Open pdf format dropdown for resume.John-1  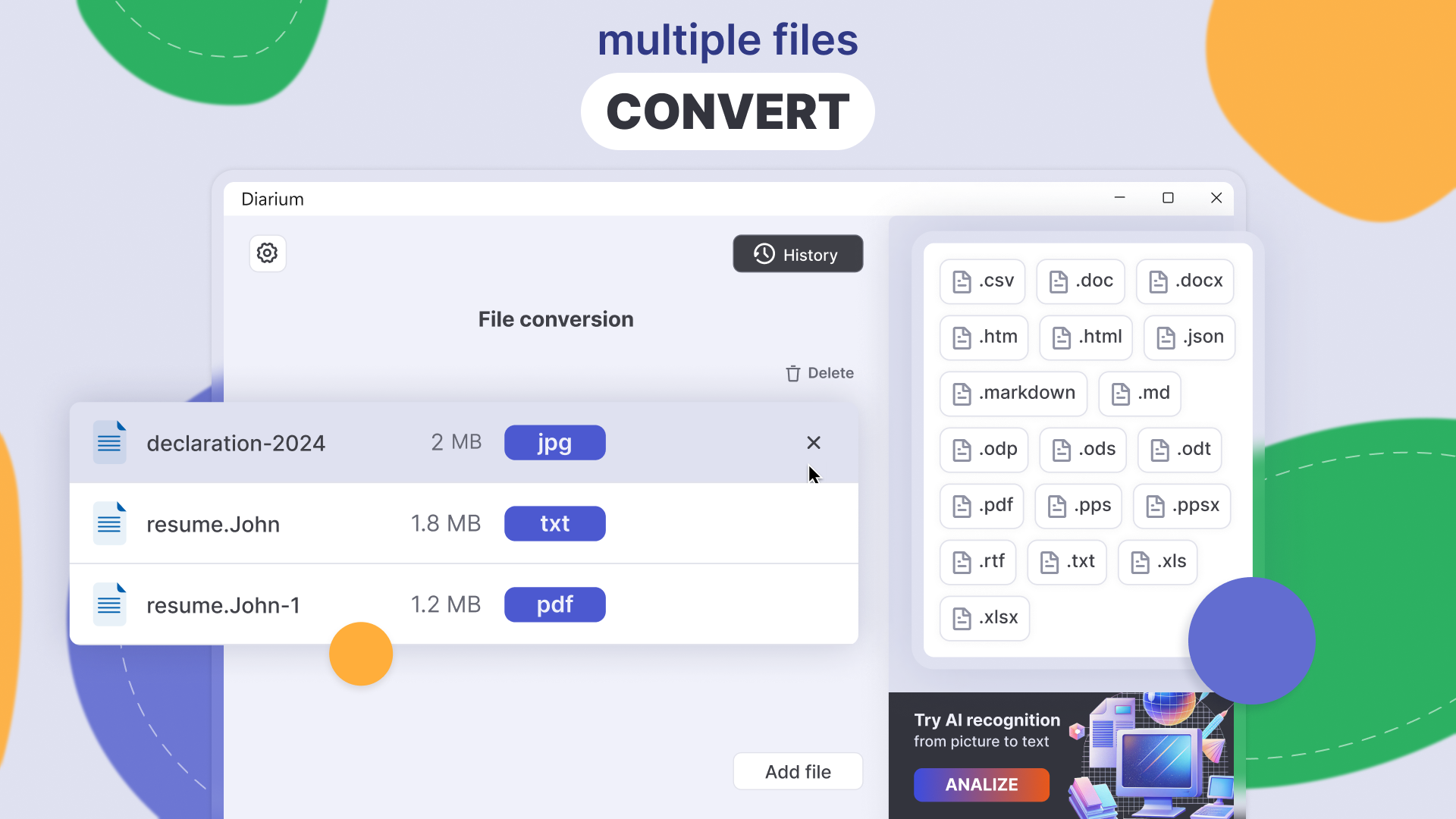point(555,604)
